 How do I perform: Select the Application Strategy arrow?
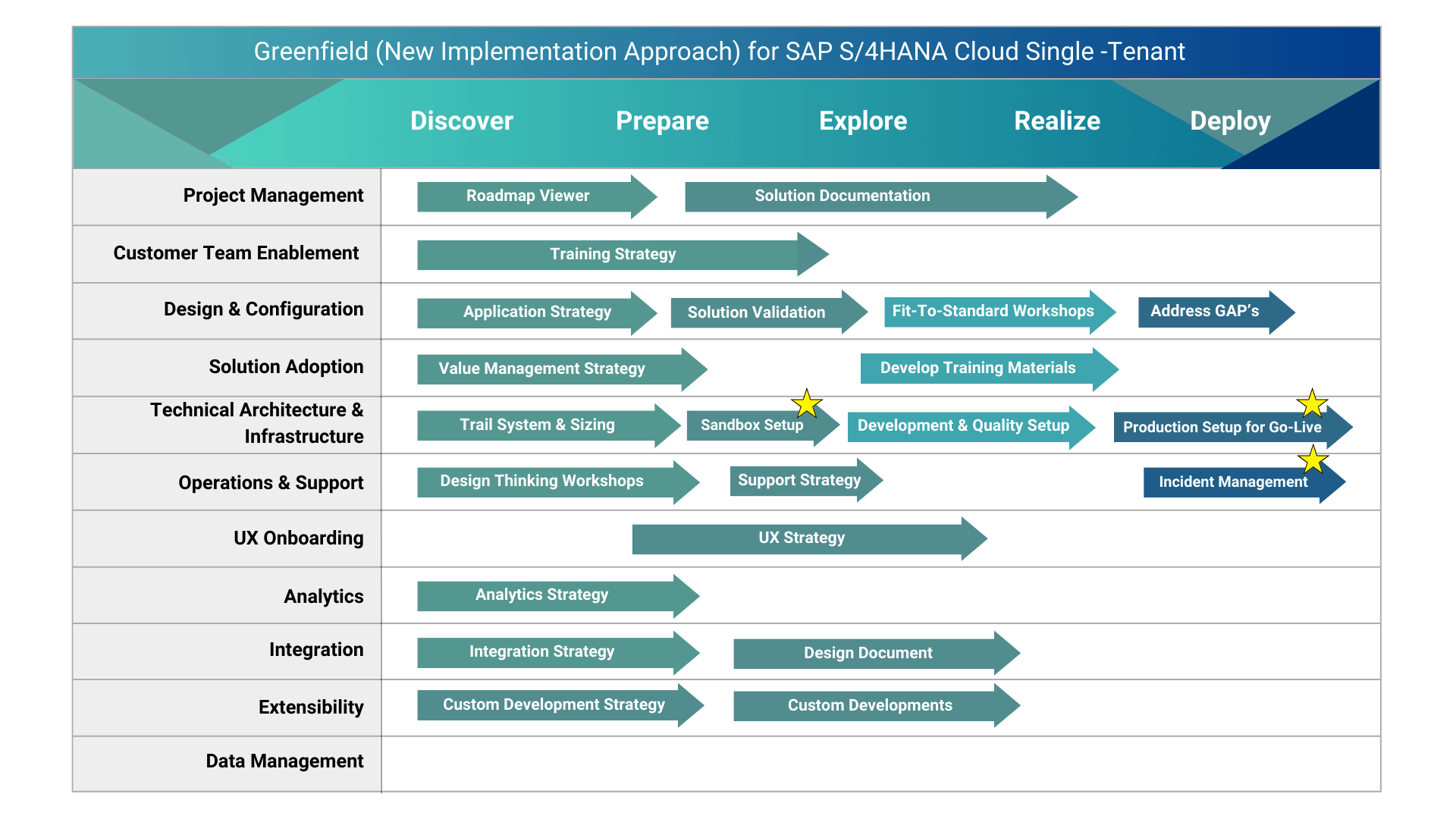pyautogui.click(x=537, y=312)
